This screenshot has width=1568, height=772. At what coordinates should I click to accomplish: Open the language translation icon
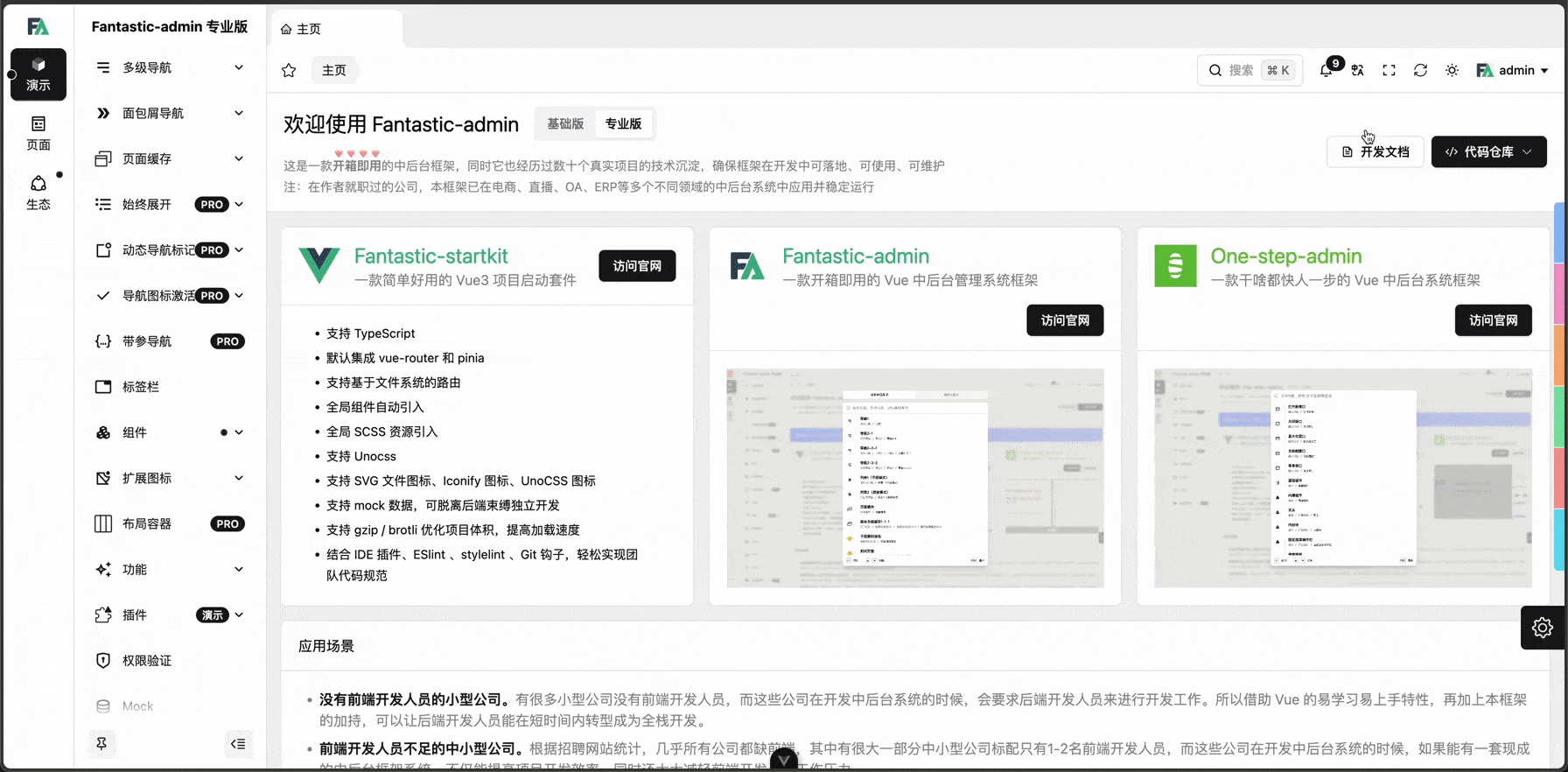click(x=1357, y=70)
